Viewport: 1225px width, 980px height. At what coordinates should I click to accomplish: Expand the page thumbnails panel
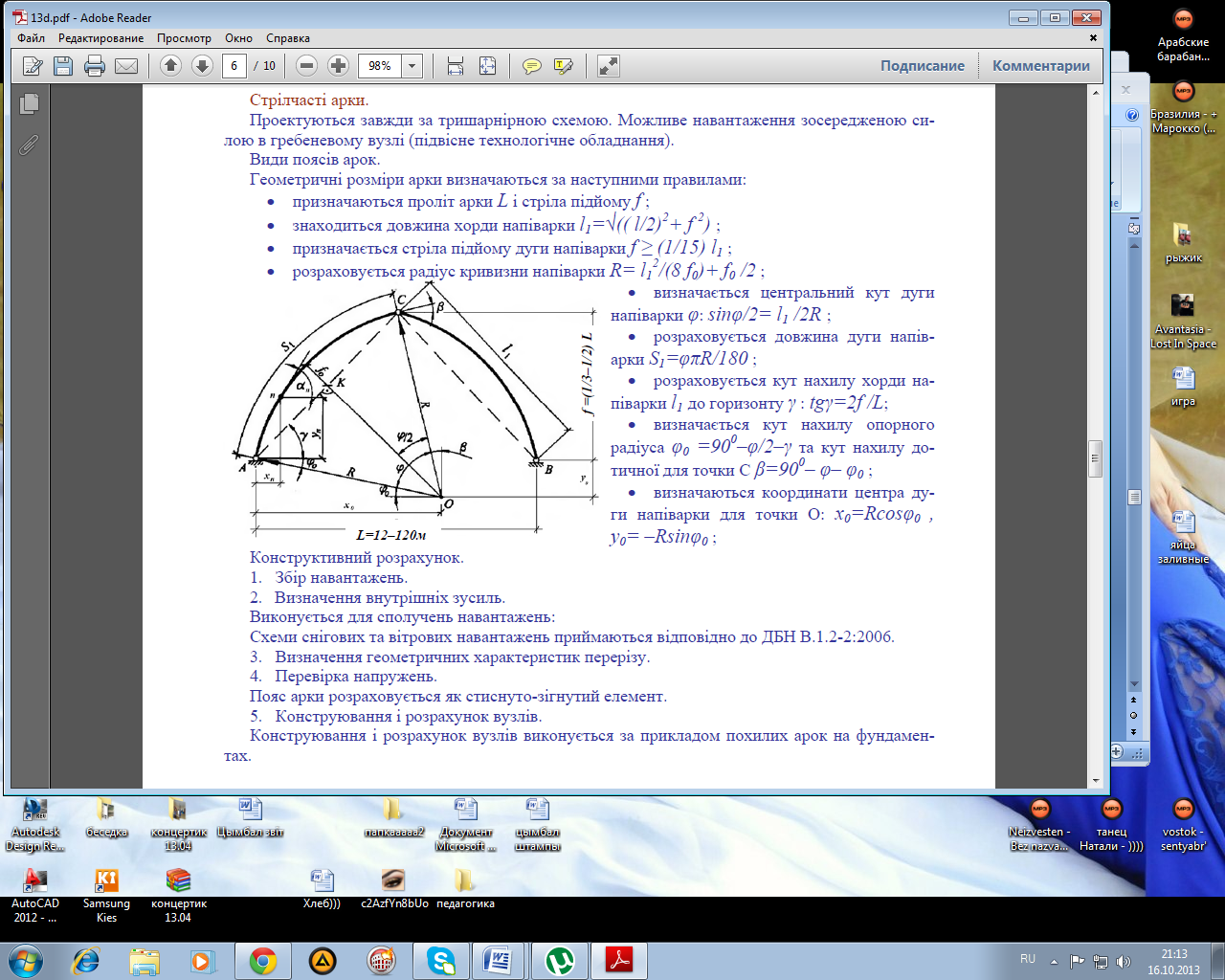pos(29,103)
